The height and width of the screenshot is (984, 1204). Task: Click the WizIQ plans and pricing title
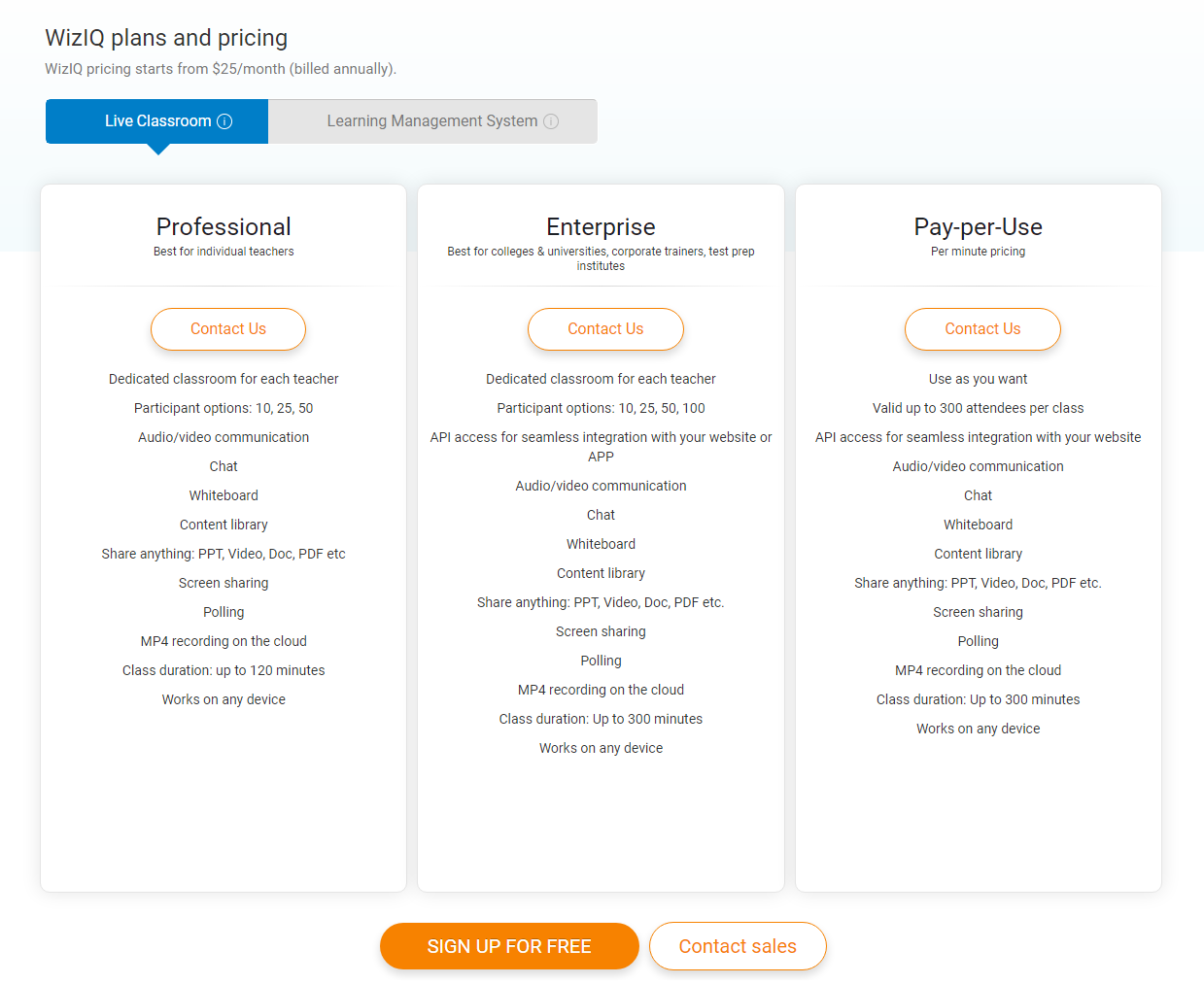[166, 38]
